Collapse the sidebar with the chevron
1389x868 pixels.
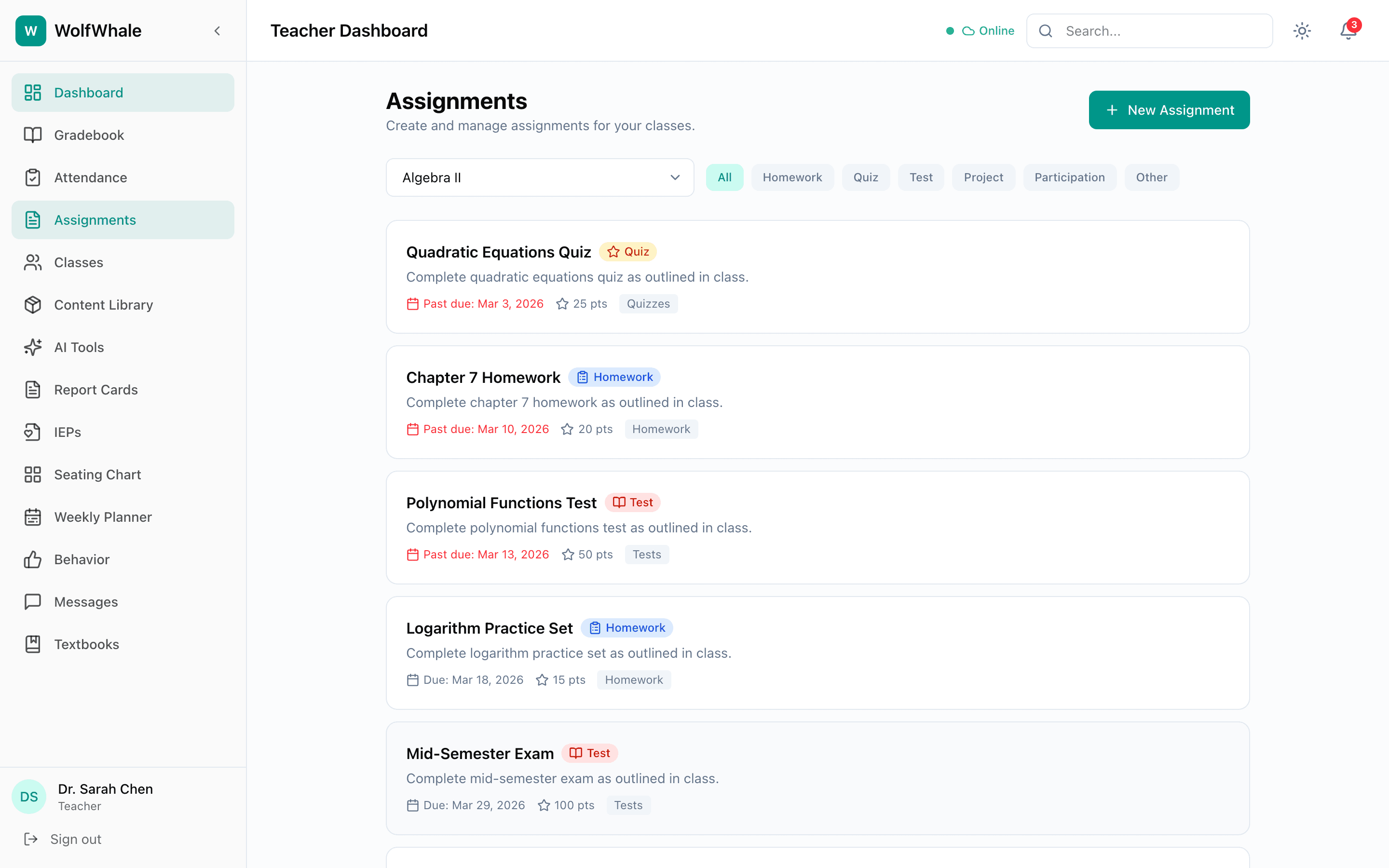[x=217, y=30]
